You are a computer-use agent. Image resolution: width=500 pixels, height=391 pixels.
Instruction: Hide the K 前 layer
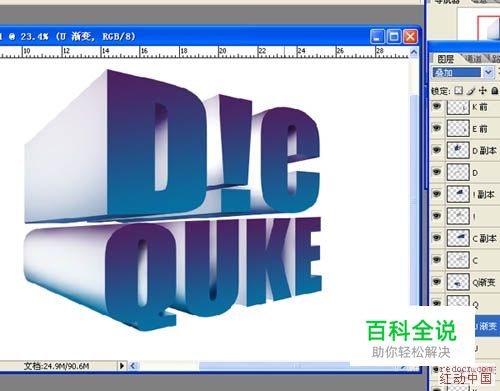(x=437, y=107)
